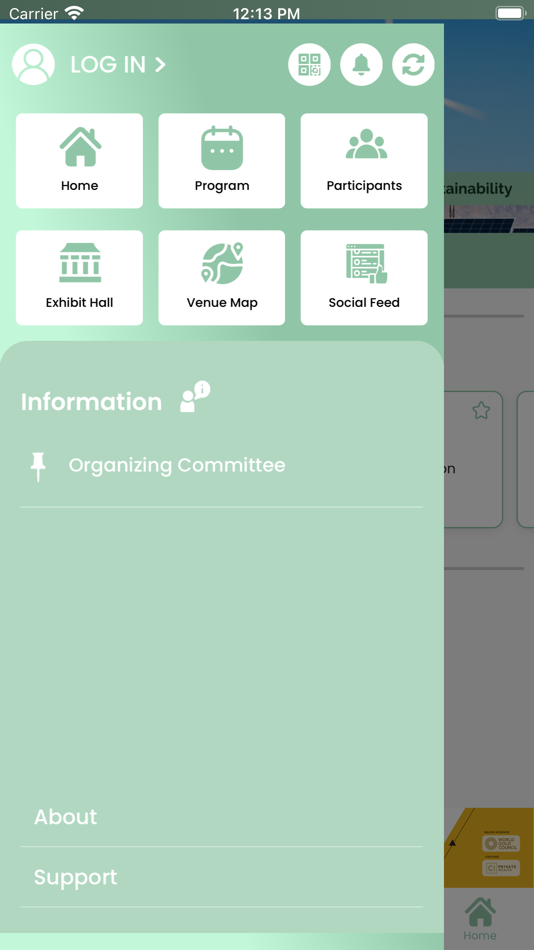Tap the user profile avatar icon
The image size is (534, 950).
(33, 64)
